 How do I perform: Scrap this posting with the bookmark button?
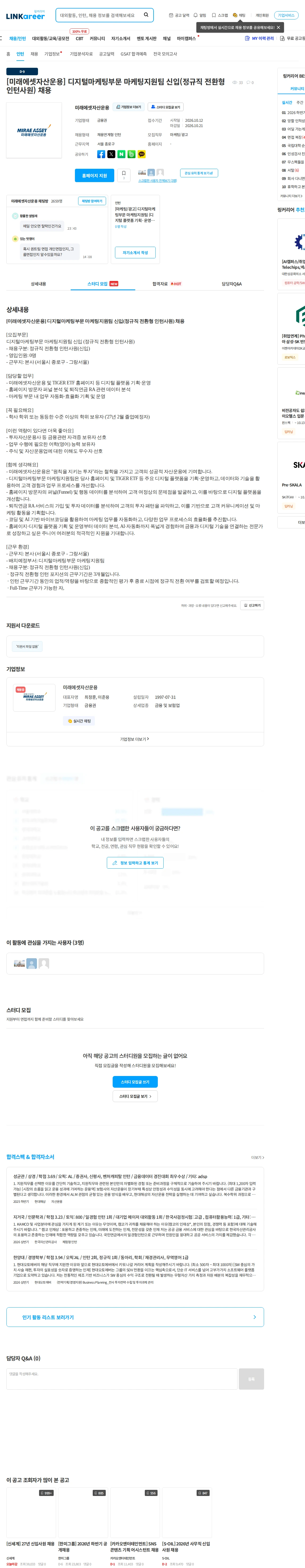coord(124,175)
